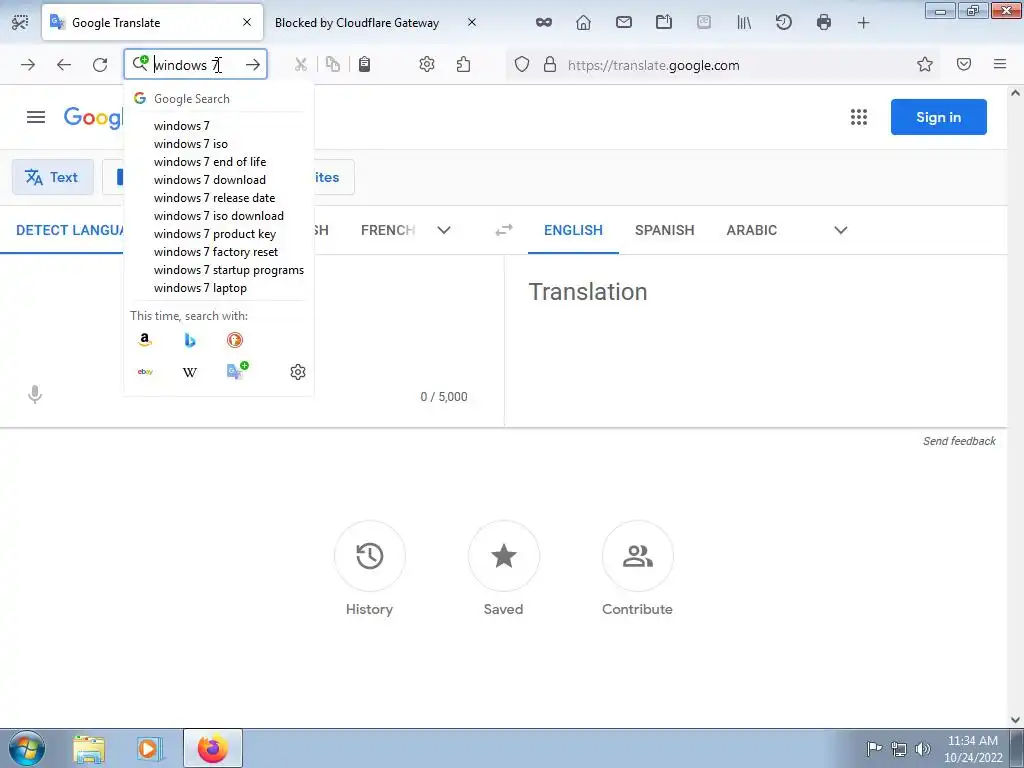Screen dimensions: 1024x768
Task: Click the microphone voice input icon
Action: point(35,394)
